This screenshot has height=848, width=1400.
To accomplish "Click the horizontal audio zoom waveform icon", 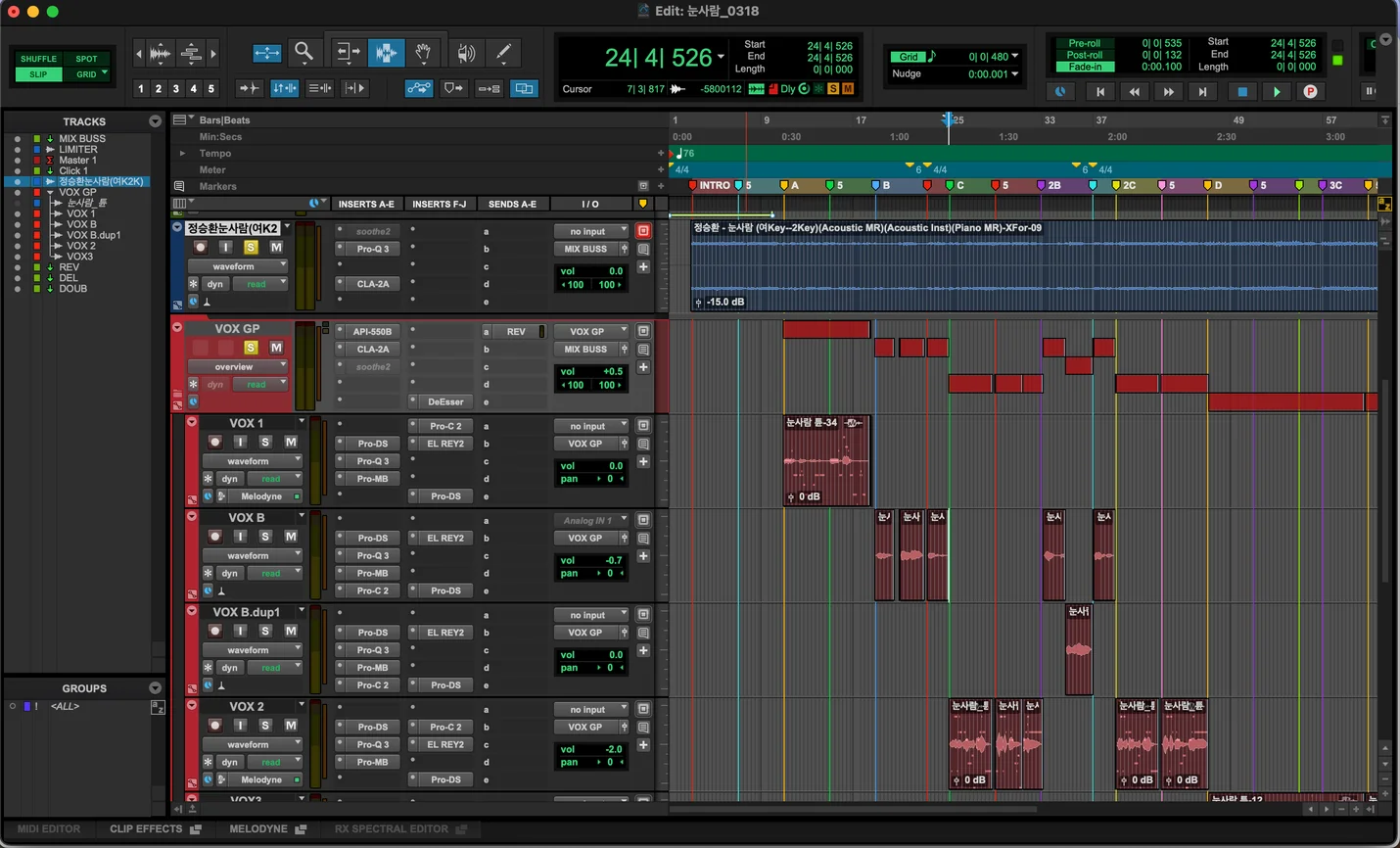I will [x=160, y=53].
